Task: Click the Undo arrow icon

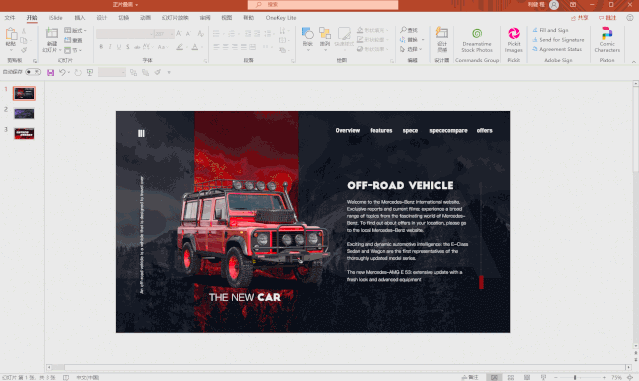Action: [x=62, y=73]
